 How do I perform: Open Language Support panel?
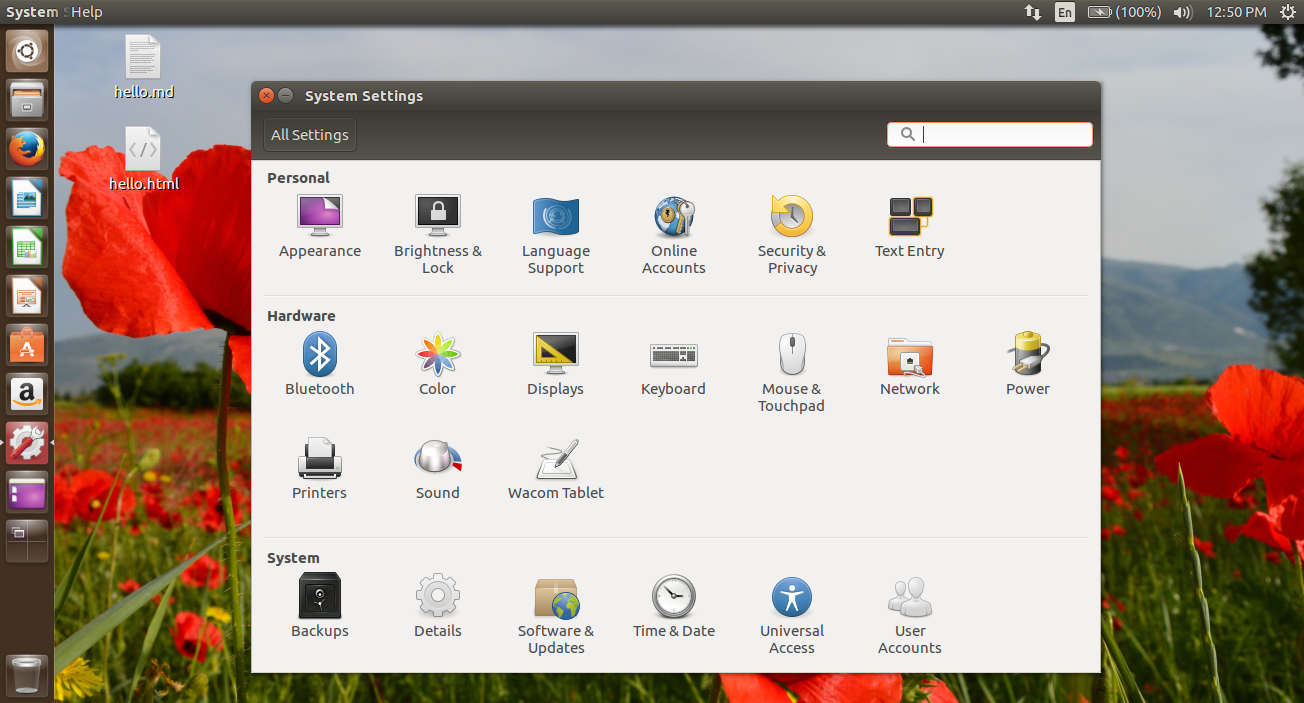pyautogui.click(x=556, y=235)
